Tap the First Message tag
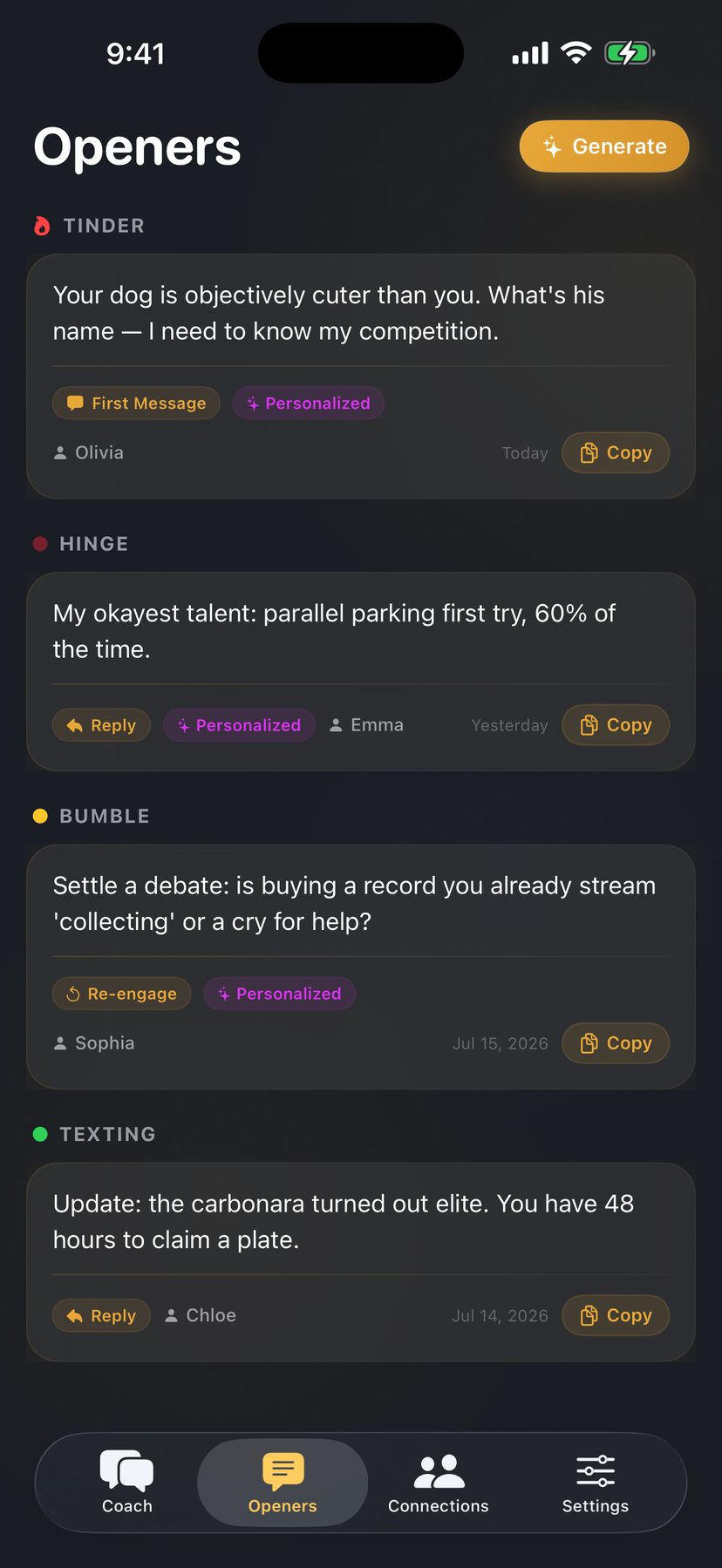 click(136, 404)
